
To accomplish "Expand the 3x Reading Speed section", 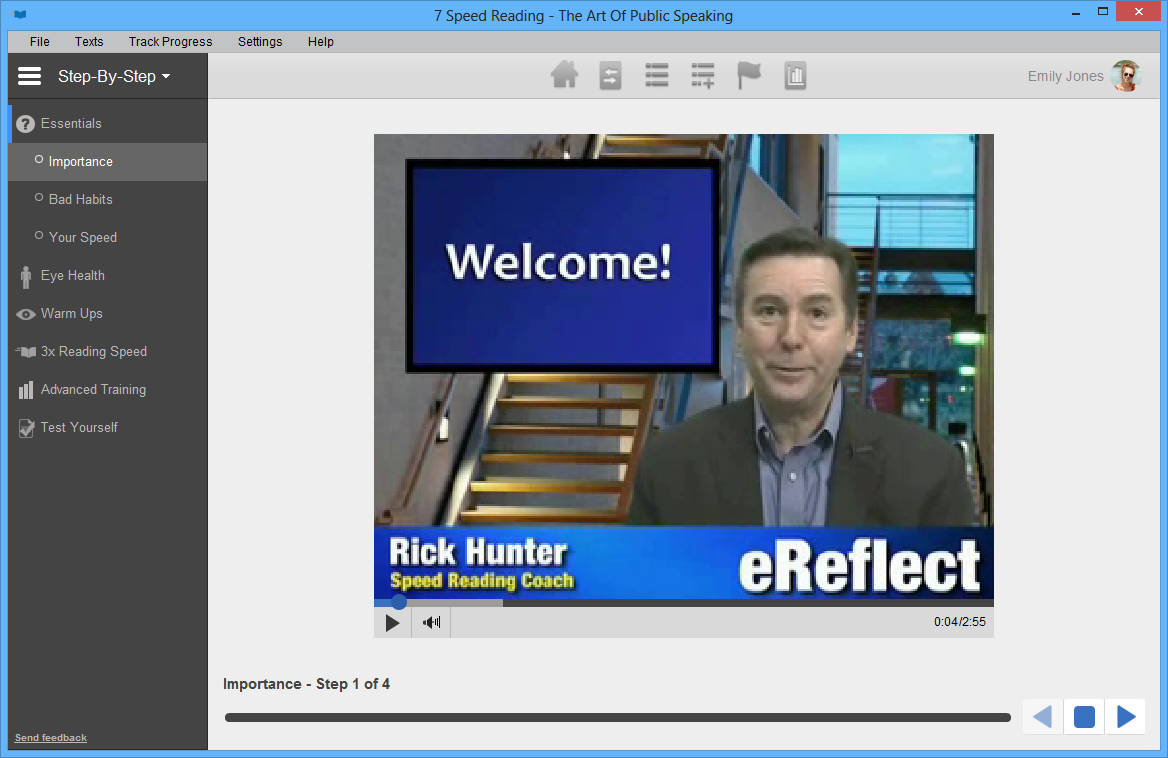I will pyautogui.click(x=93, y=351).
